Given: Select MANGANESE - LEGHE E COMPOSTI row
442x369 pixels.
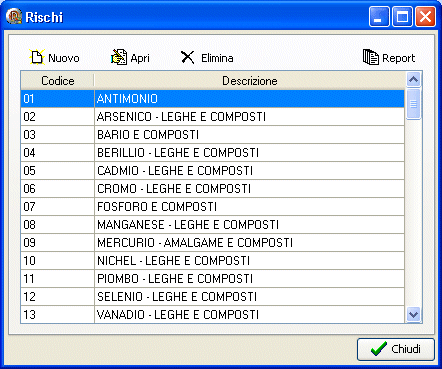Looking at the screenshot, I should 213,225.
